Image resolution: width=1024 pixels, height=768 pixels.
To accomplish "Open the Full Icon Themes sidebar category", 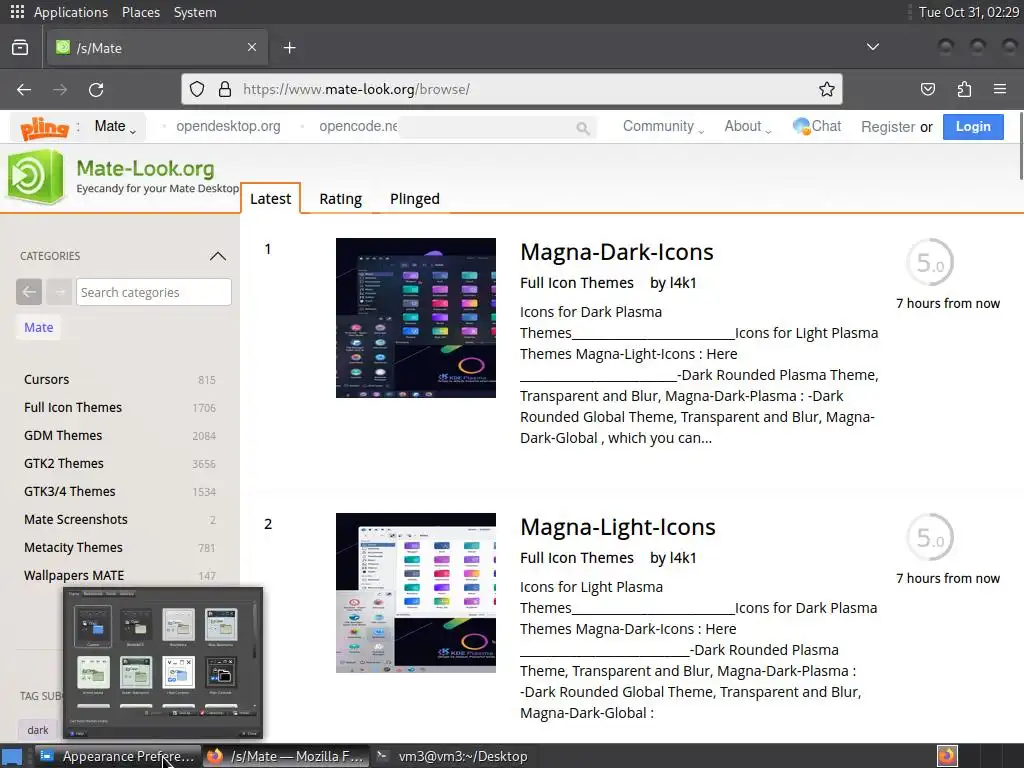I will click(x=73, y=408).
